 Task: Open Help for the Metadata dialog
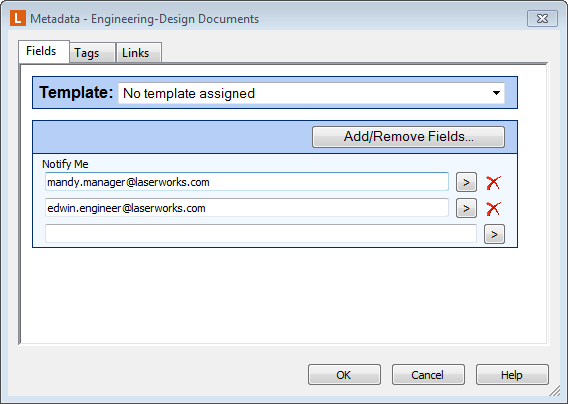coord(512,375)
